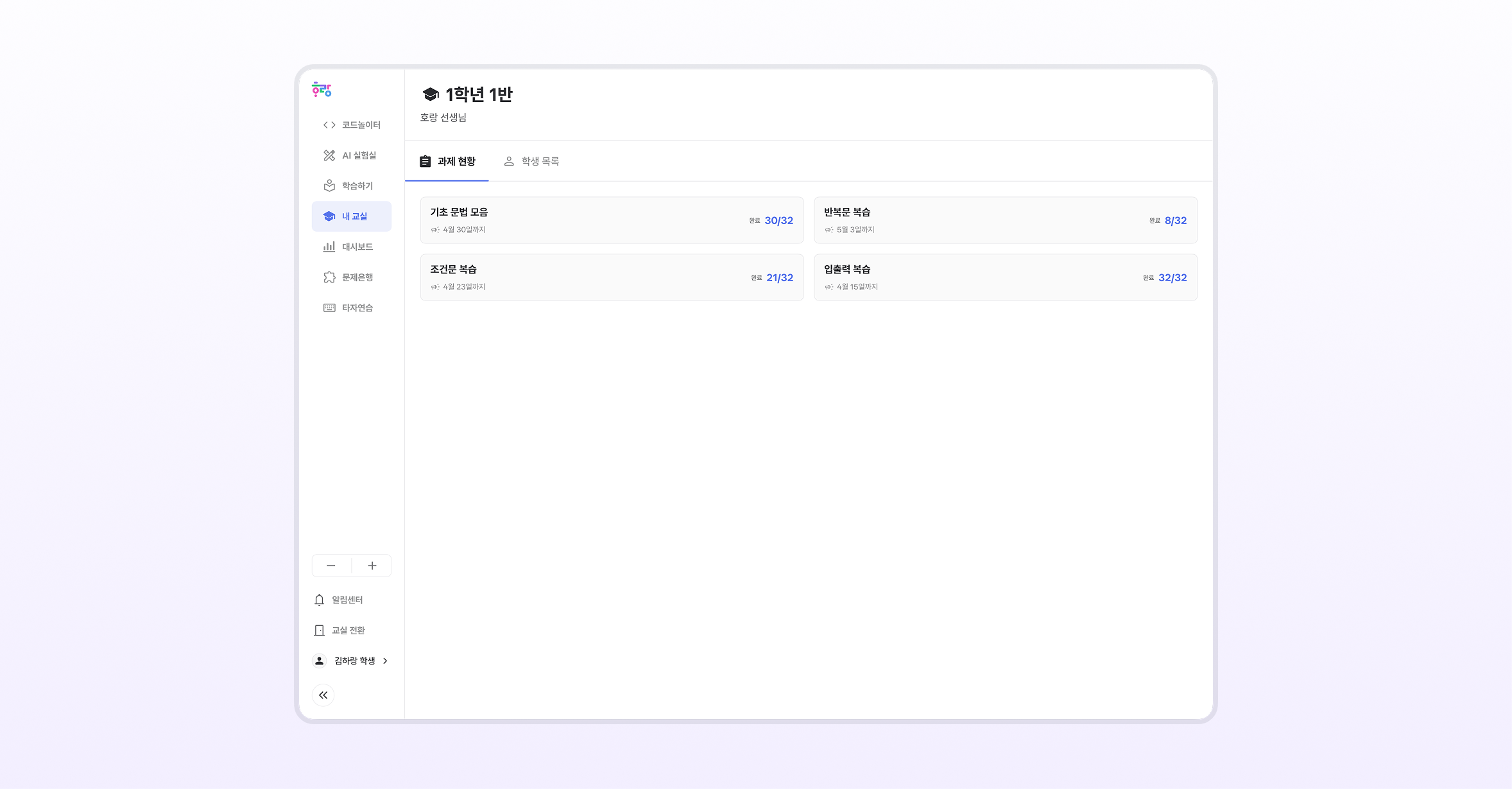Click the 교실 전환 door icon
This screenshot has width=1512, height=789.
[x=319, y=630]
